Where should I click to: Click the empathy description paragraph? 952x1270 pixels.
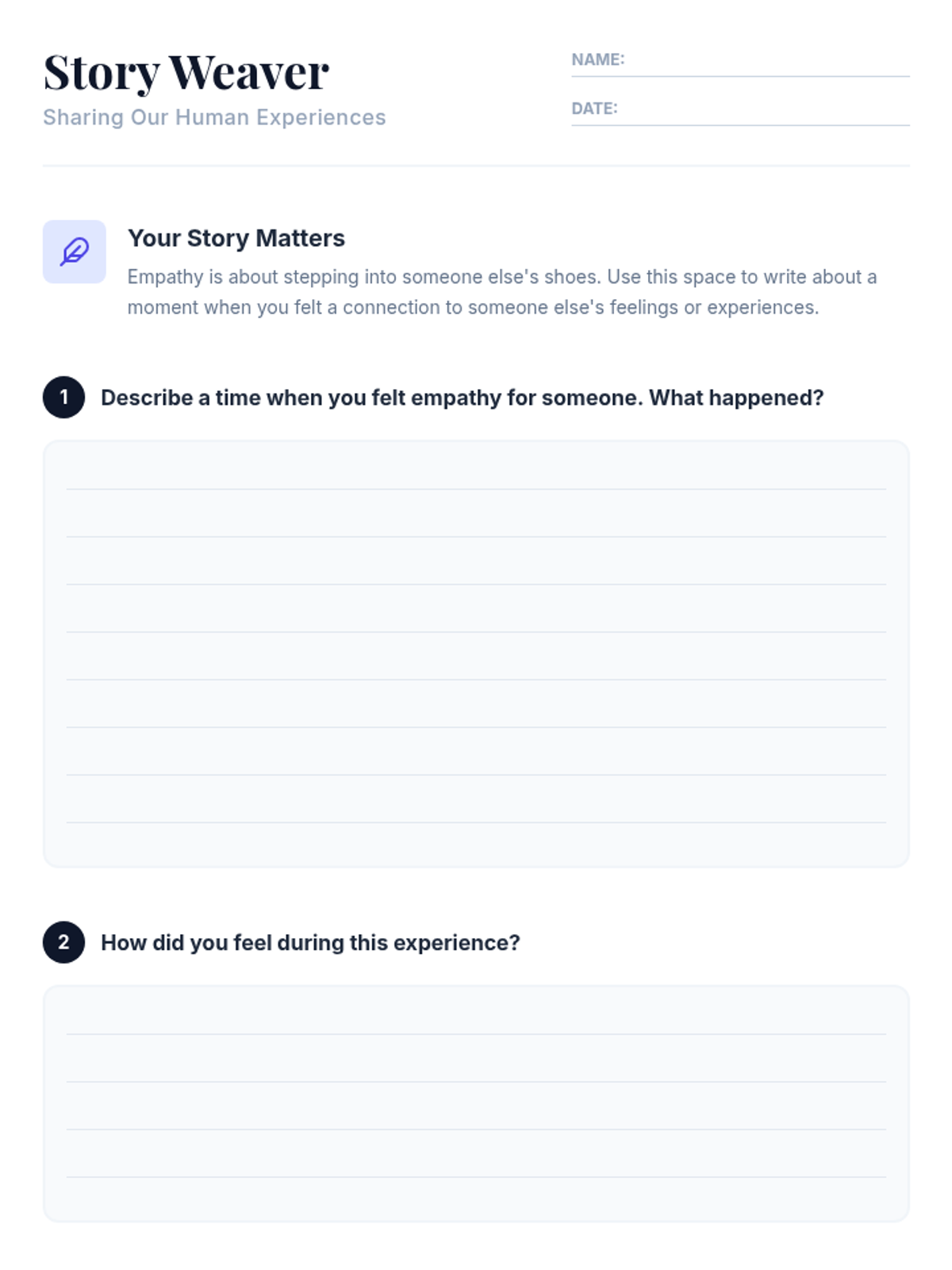coord(501,292)
